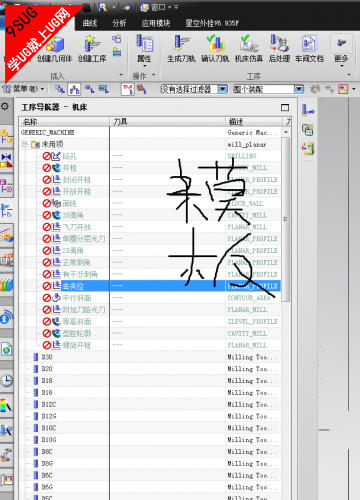This screenshot has height=500, width=360.
Task: Expand the 更多 (More) operations dropdown
Action: pos(341,51)
